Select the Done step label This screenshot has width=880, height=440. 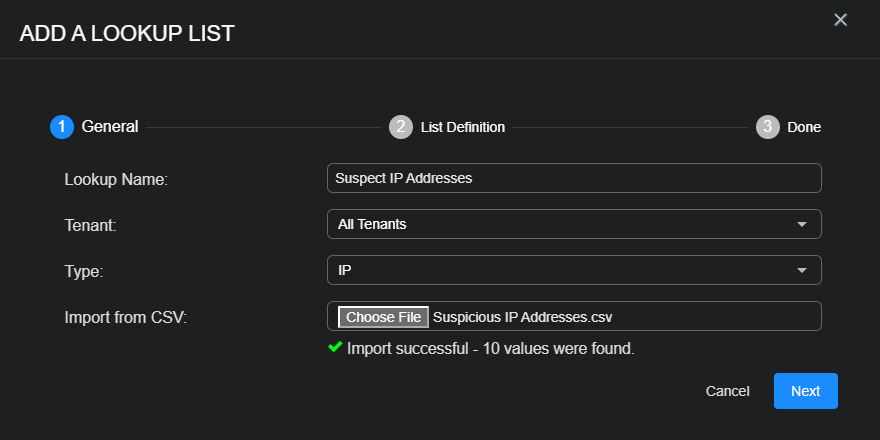(804, 127)
